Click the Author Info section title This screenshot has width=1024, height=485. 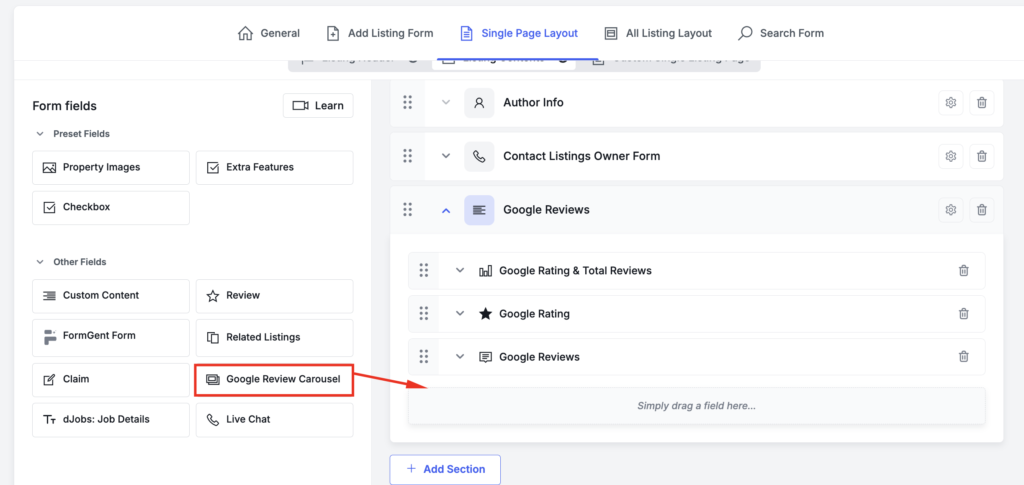click(x=533, y=102)
